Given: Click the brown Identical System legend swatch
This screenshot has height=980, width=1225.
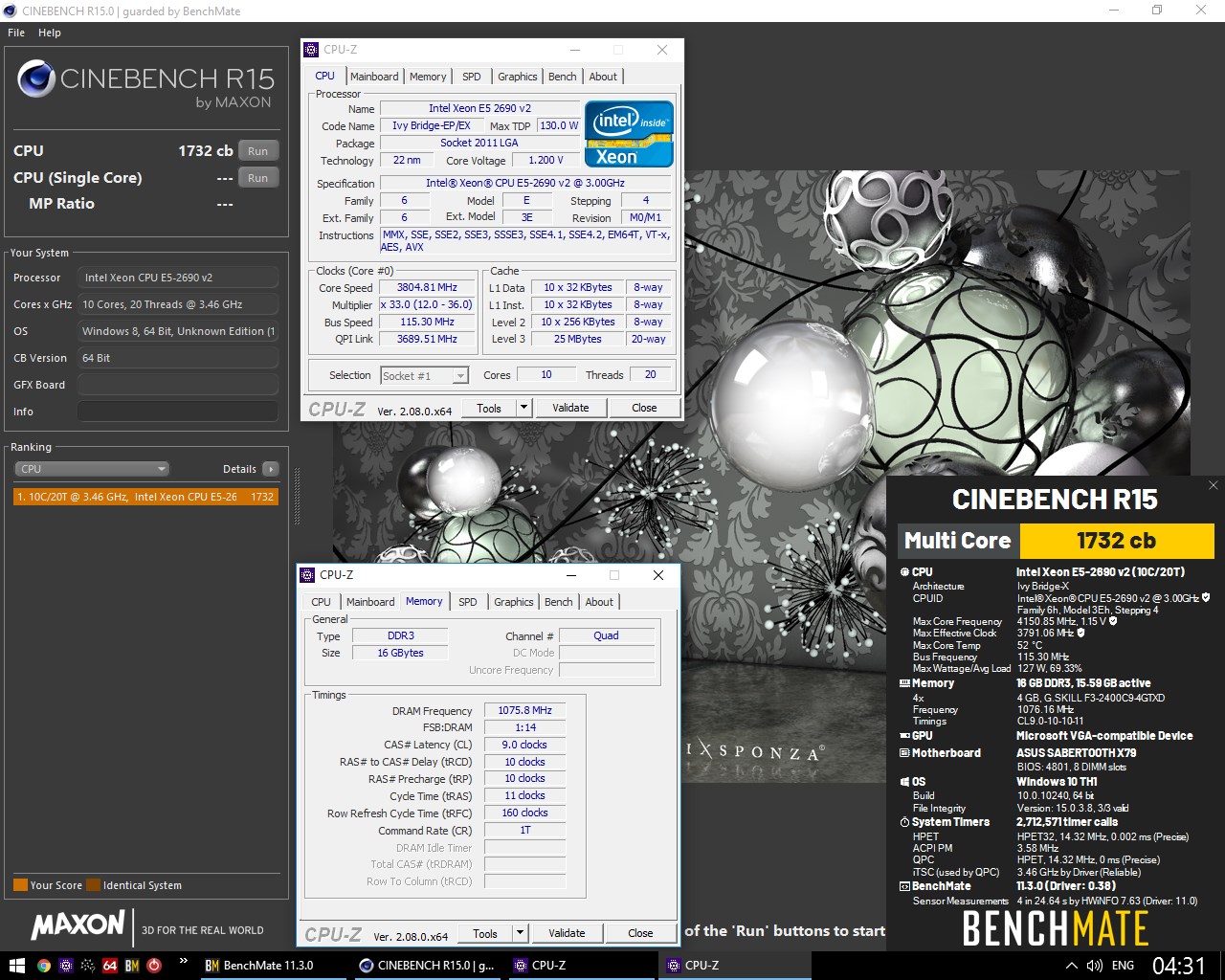Looking at the screenshot, I should coord(93,885).
